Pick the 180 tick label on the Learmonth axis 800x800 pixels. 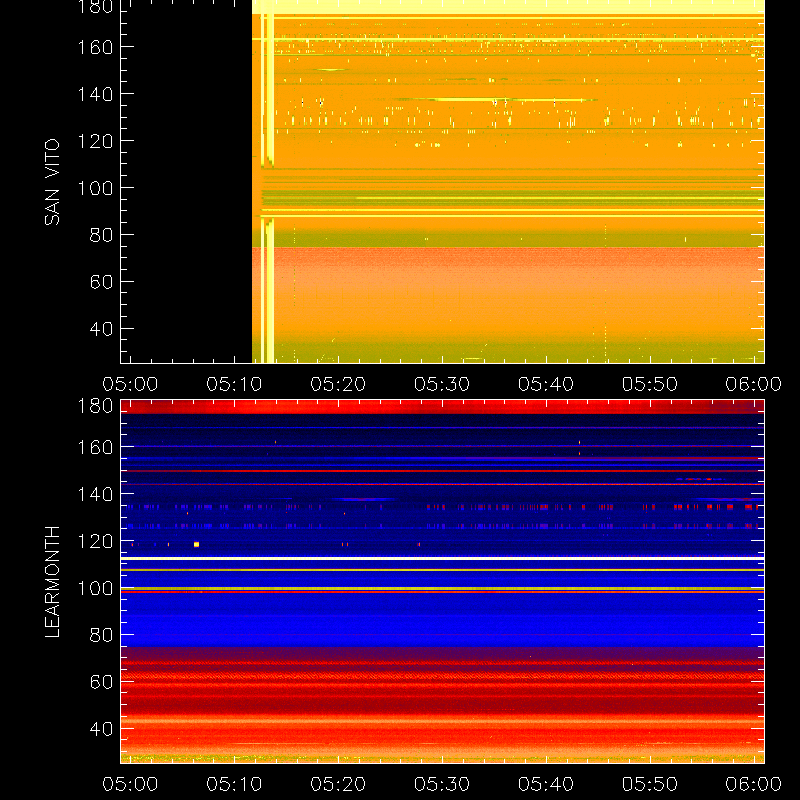[x=95, y=406]
